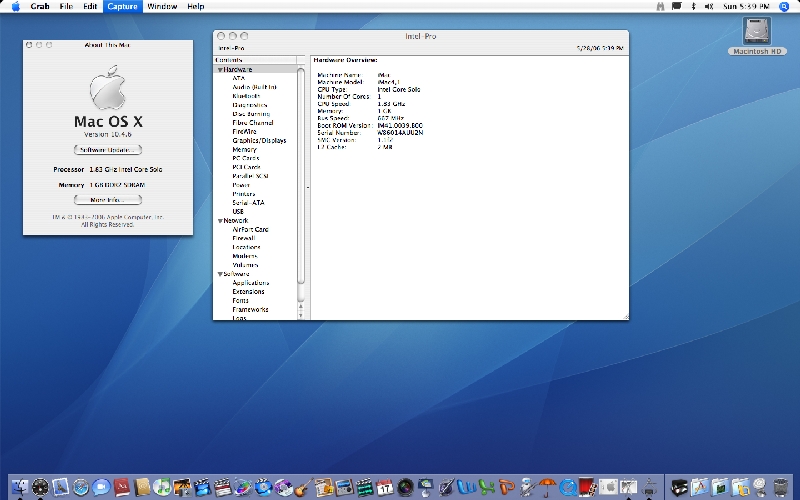Open Finder from the Dock
Viewport: 800px width, 500px height.
click(x=20, y=487)
